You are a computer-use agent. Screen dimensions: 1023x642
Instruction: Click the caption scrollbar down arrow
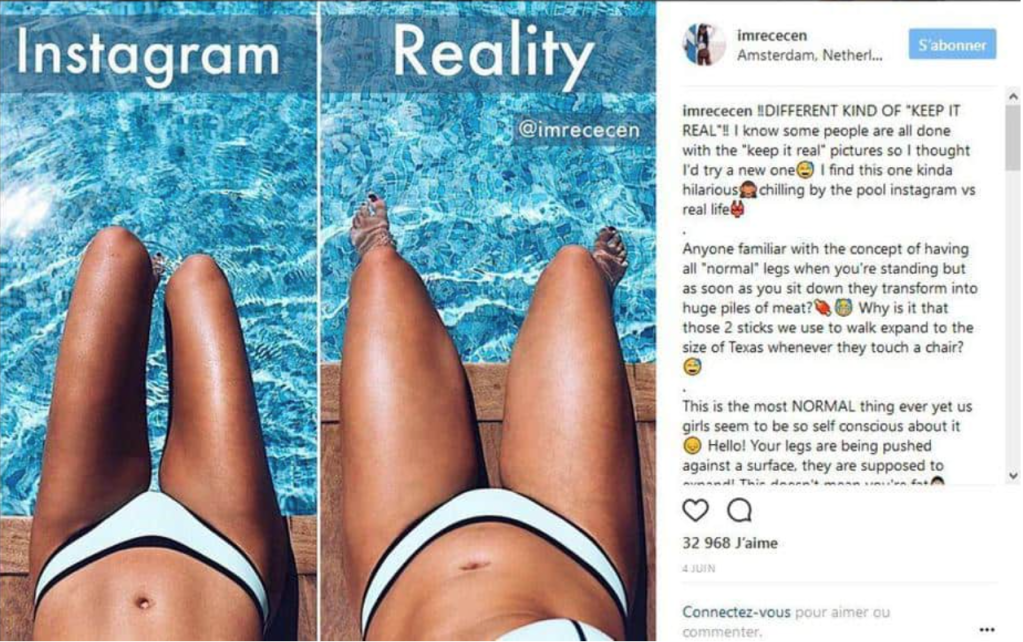point(1013,476)
